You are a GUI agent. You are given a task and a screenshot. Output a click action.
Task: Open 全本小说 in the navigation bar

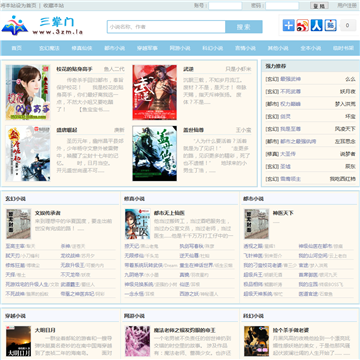click(x=311, y=48)
